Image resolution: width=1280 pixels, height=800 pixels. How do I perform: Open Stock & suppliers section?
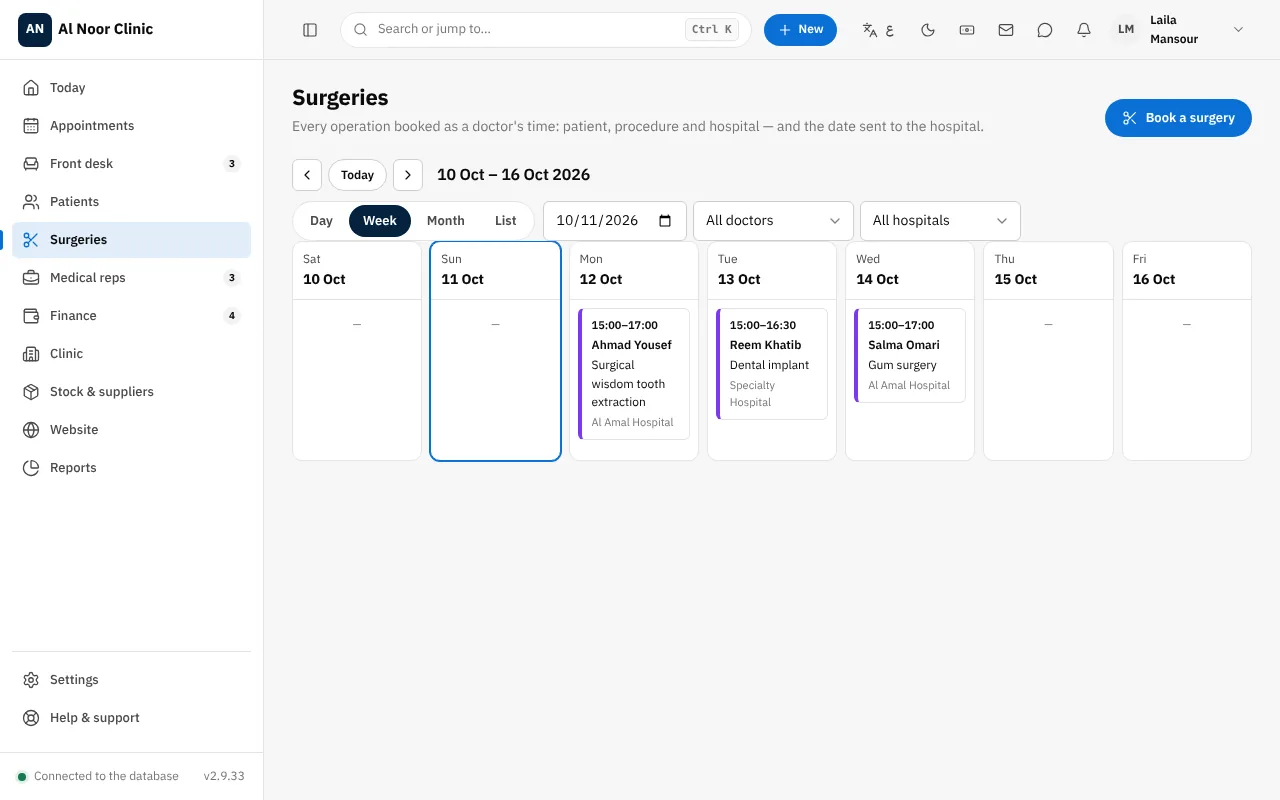pyautogui.click(x=131, y=392)
